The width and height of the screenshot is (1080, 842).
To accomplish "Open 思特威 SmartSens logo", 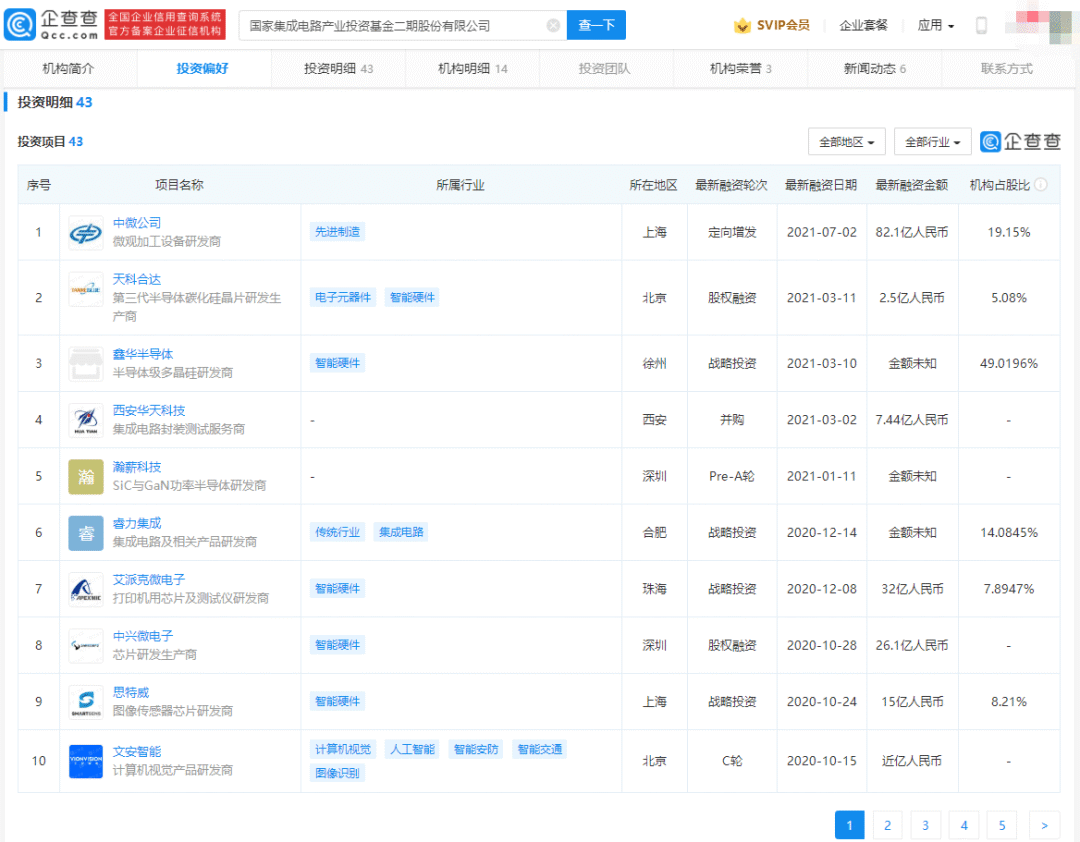I will (x=86, y=703).
